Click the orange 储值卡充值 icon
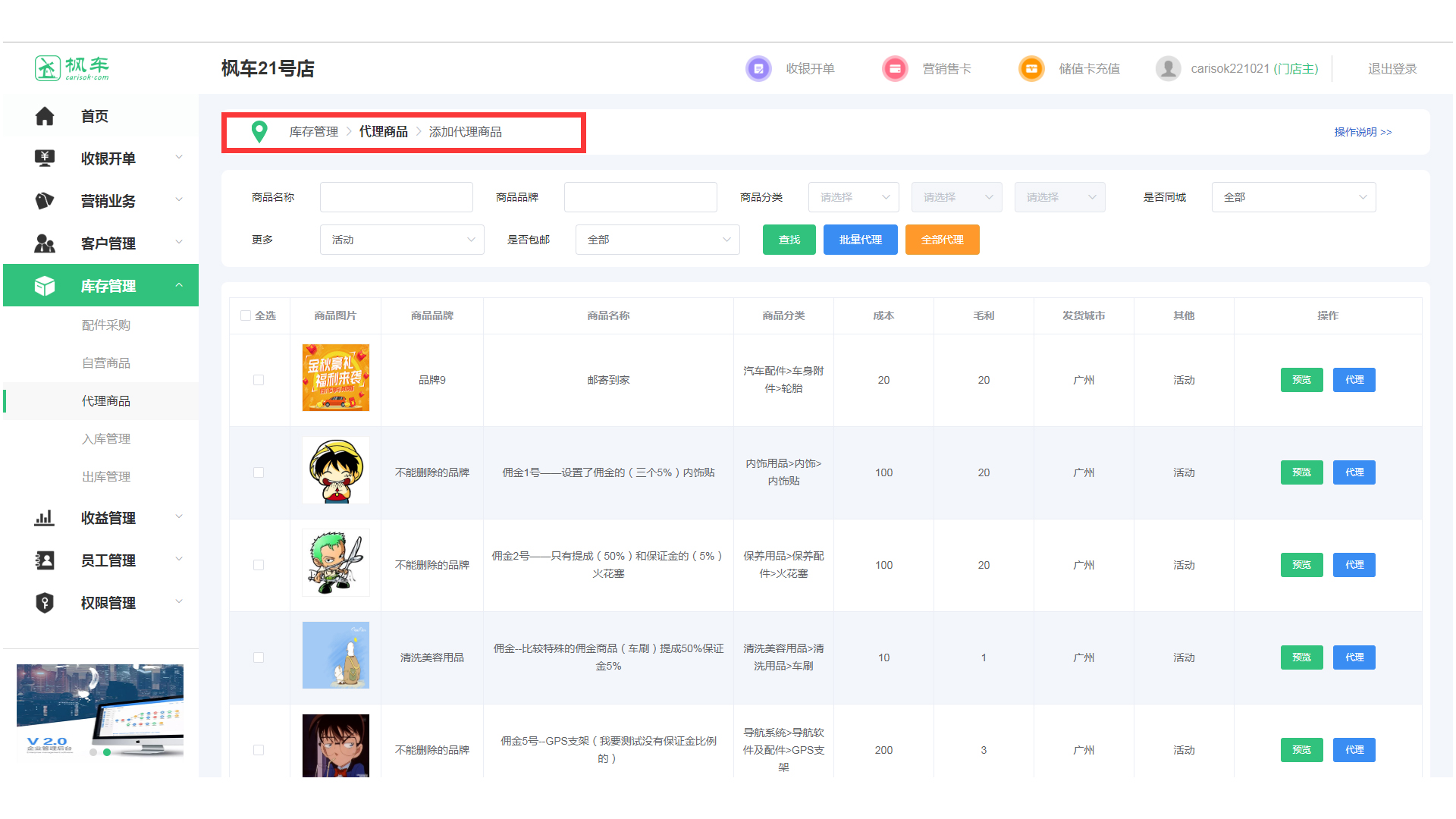This screenshot has height=819, width=1456. pyautogui.click(x=1031, y=69)
